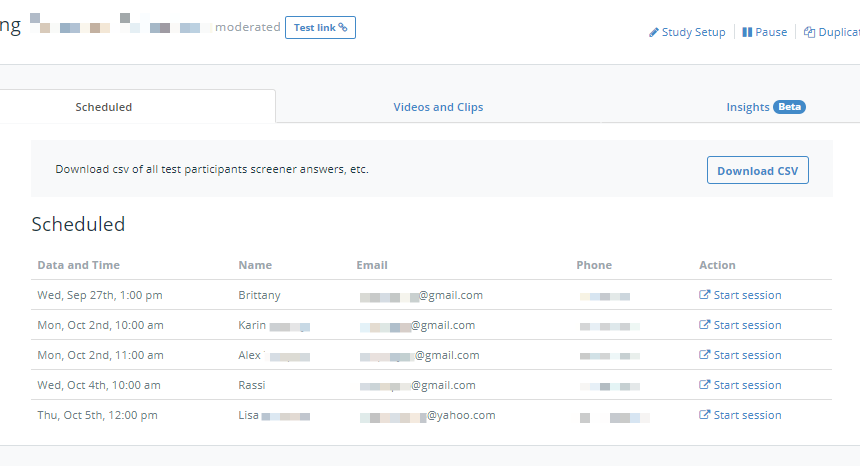This screenshot has width=860, height=466.
Task: Click external-link icon in Lisa's row
Action: tap(704, 415)
